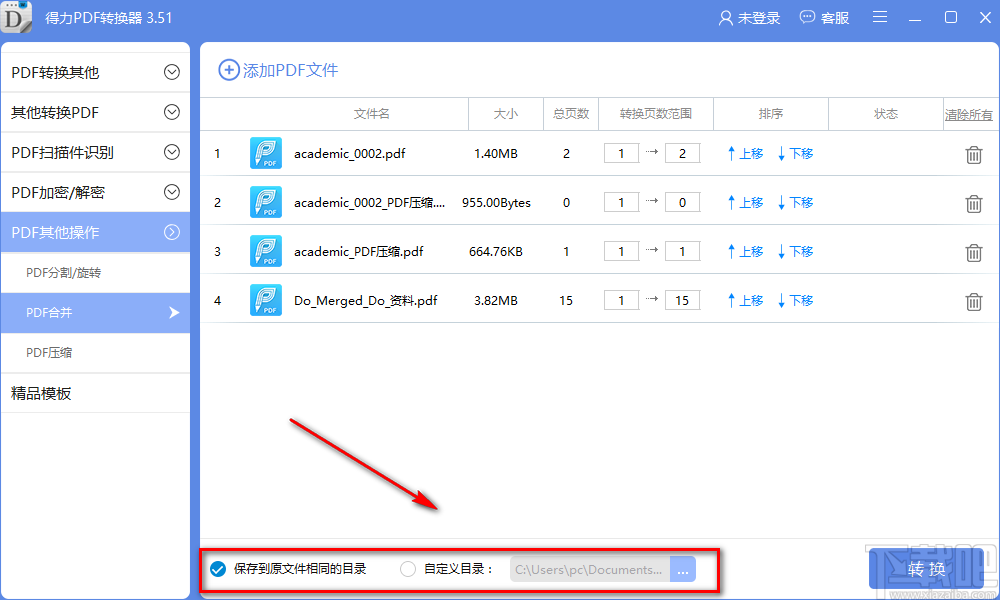Click file name Do_Merged_Do_资料.pdf

tap(365, 300)
